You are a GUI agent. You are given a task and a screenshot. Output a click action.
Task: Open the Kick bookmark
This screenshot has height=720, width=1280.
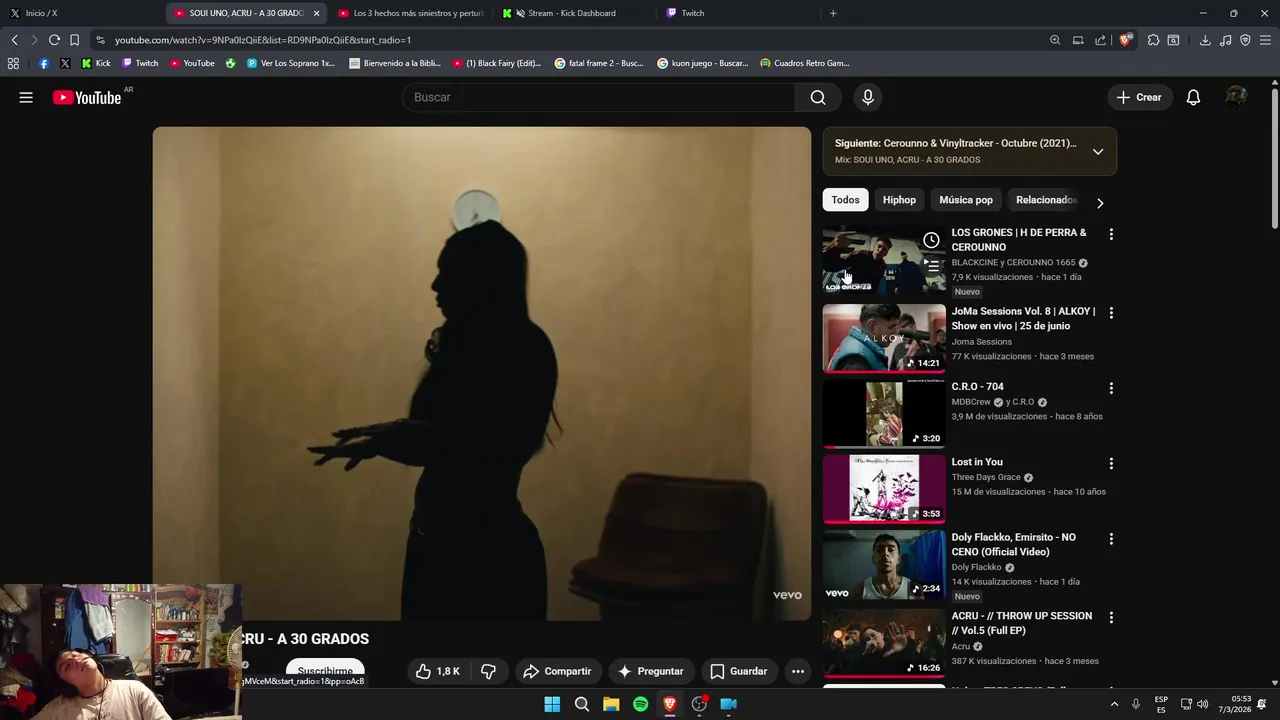(96, 63)
